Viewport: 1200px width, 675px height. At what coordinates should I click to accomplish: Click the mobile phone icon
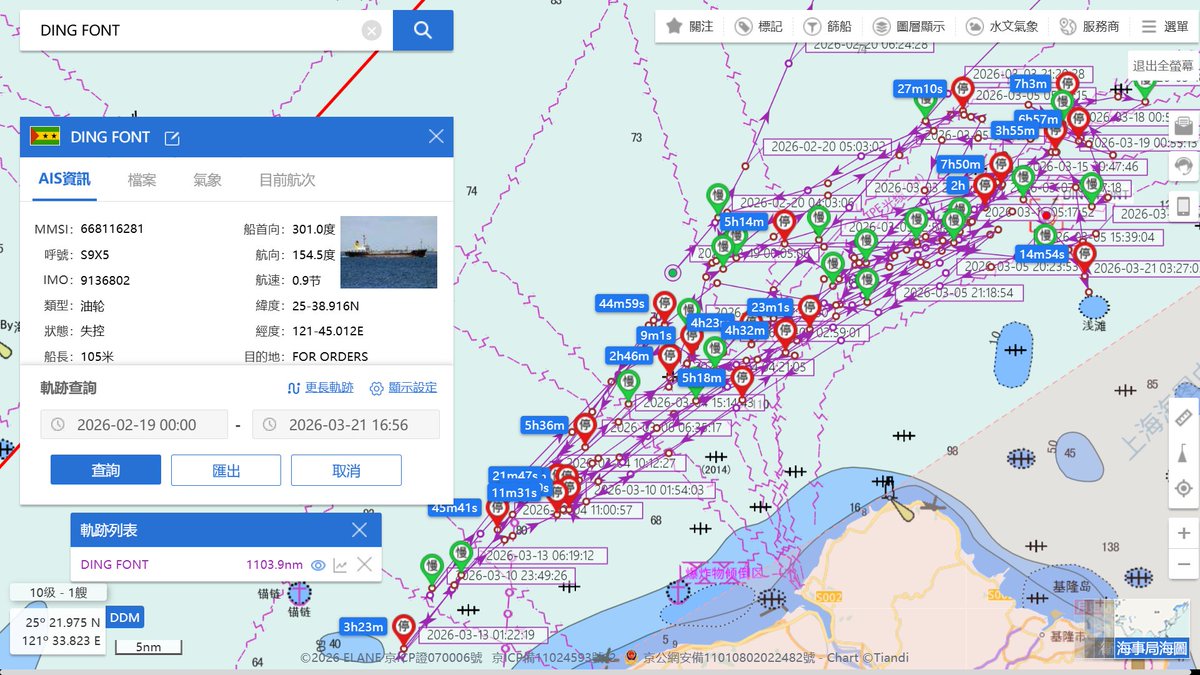pyautogui.click(x=1183, y=206)
